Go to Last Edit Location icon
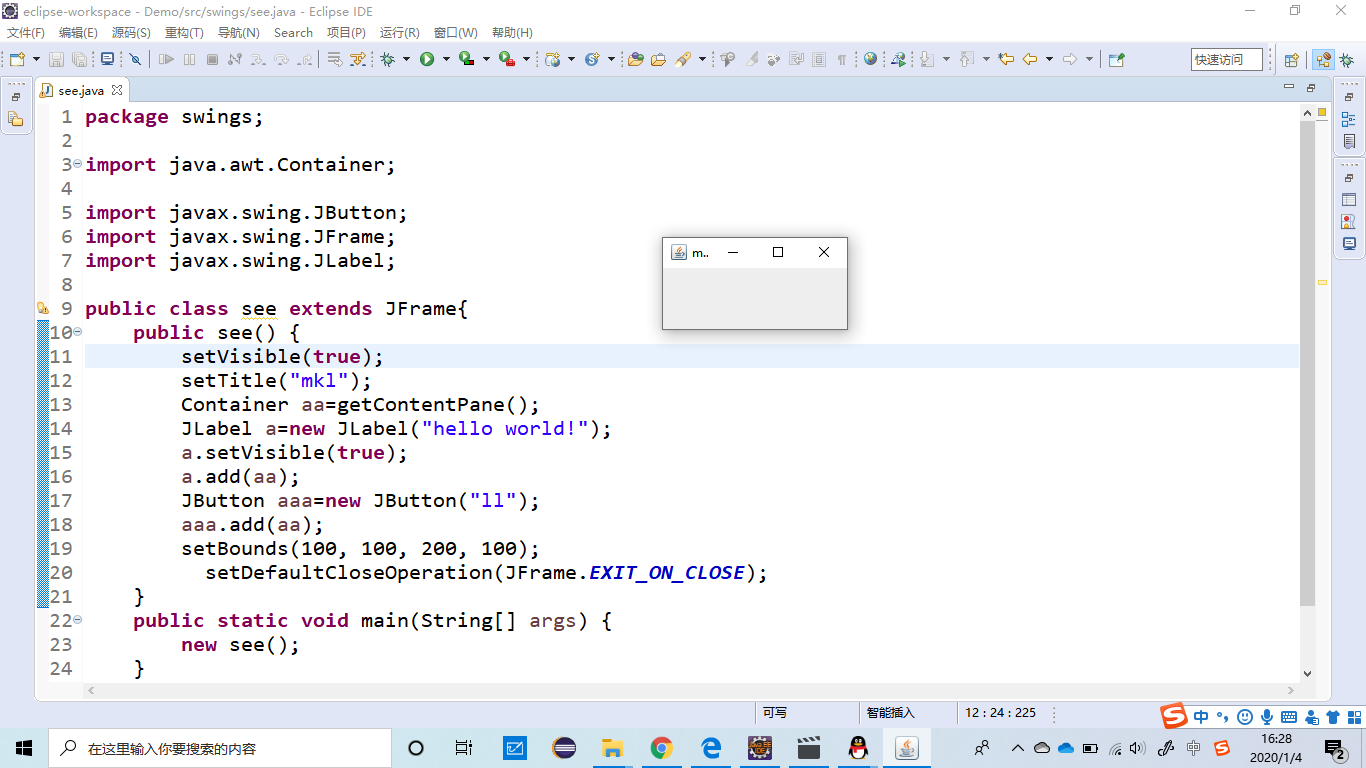This screenshot has width=1366, height=768. [x=1006, y=59]
